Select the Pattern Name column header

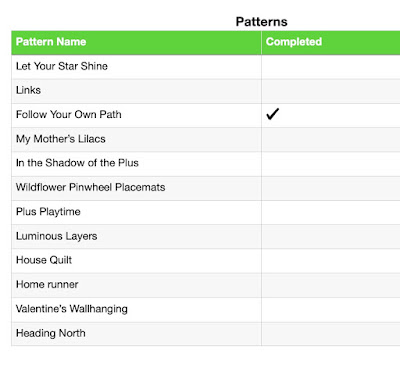click(x=136, y=42)
